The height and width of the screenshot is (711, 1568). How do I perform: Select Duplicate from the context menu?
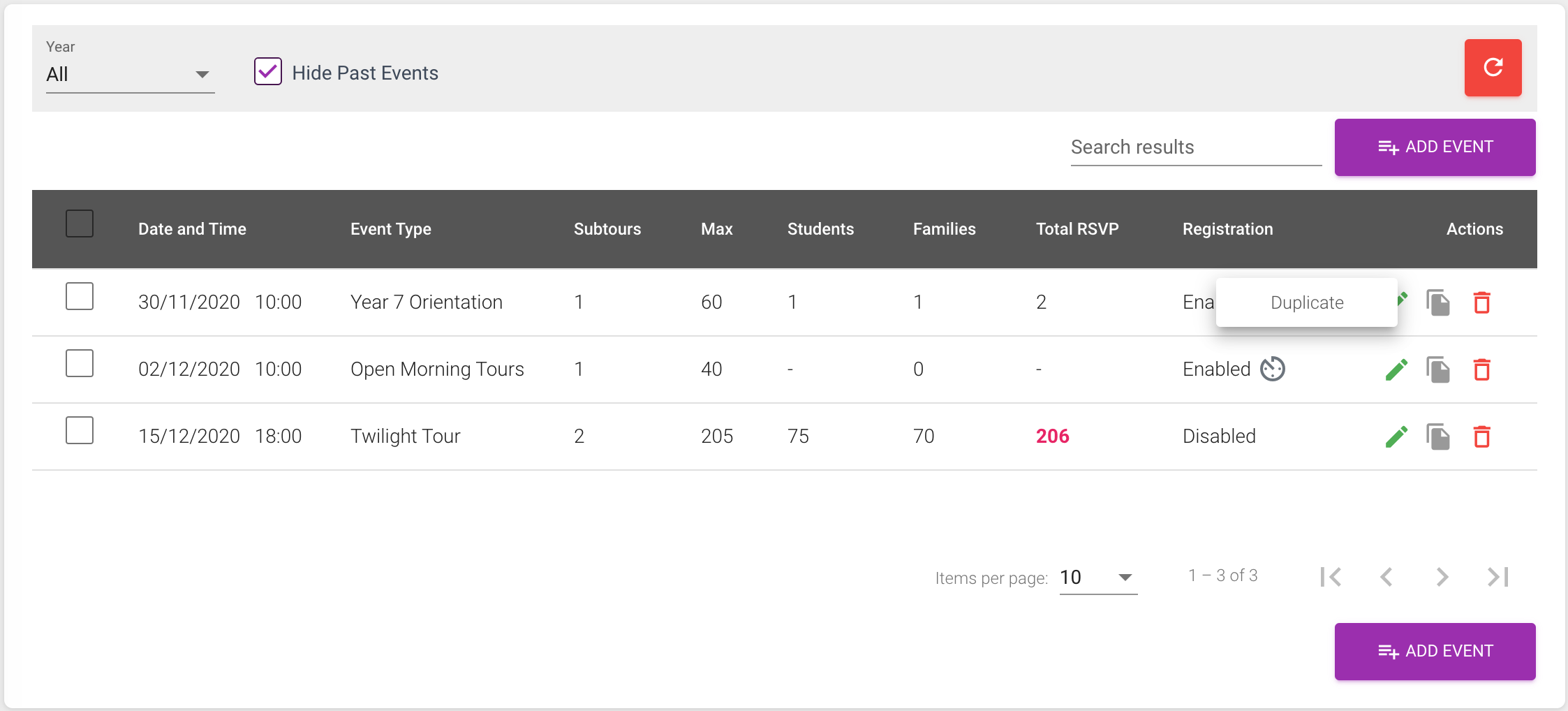coord(1306,302)
